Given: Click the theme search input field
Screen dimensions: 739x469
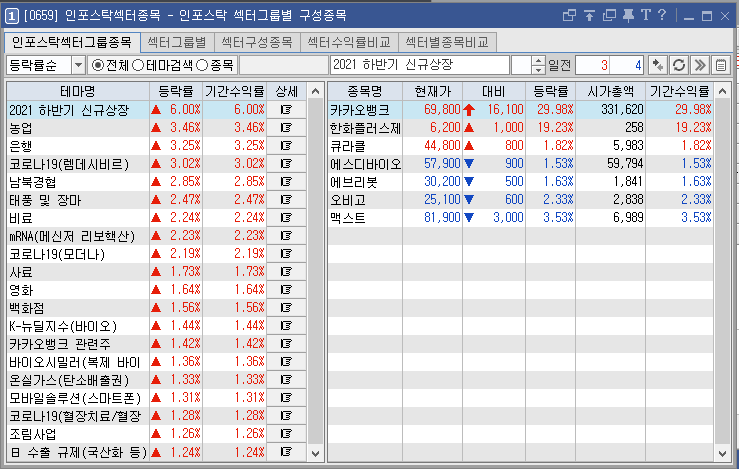Looking at the screenshot, I should coord(284,65).
